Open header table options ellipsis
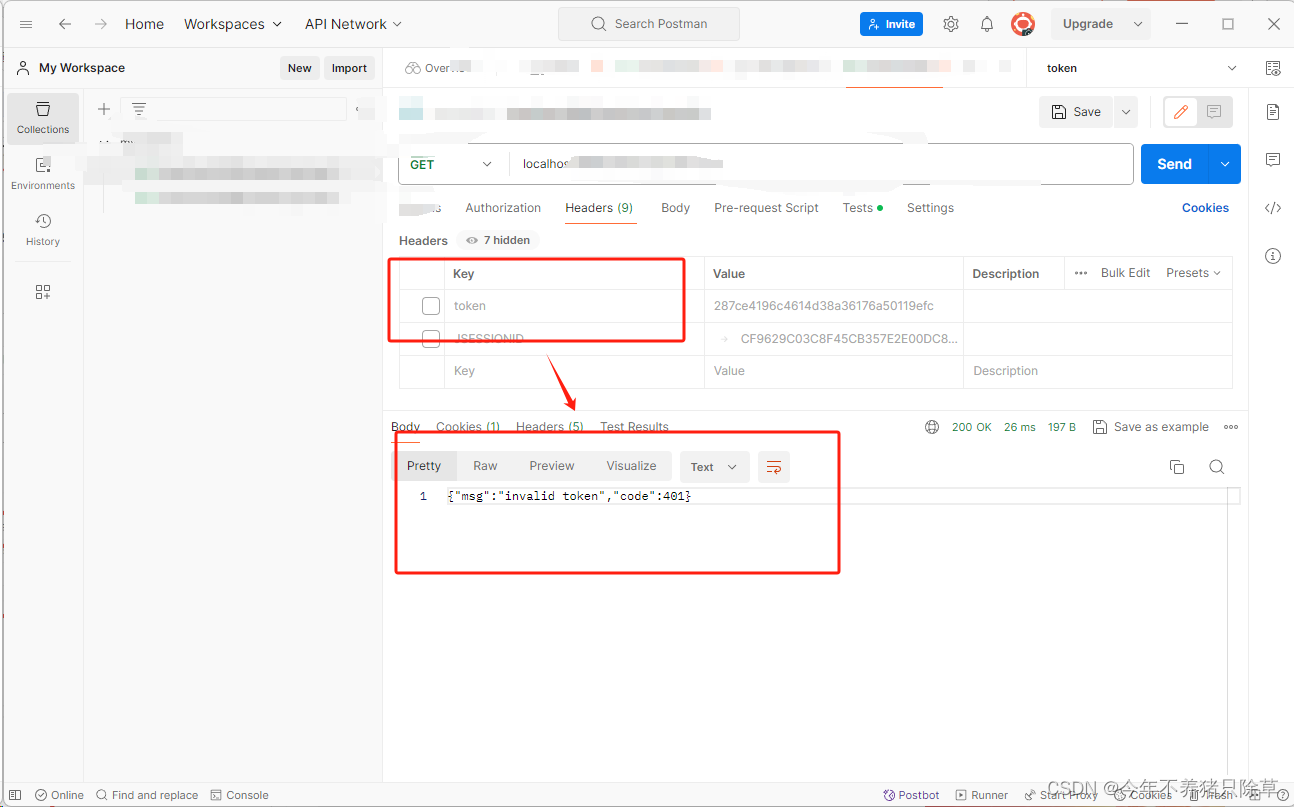Screen dimensions: 1294x807 1081,273
